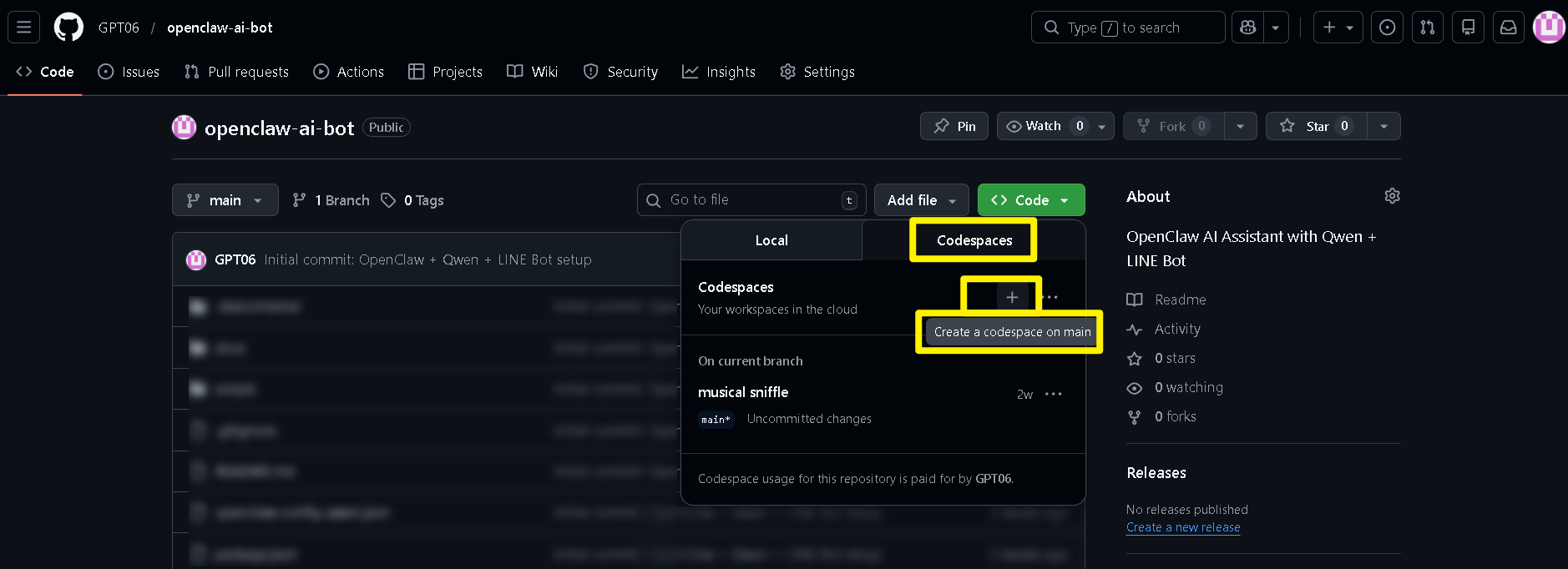Toggle Watch for this repository
Screen dimensions: 1568x569
click(x=1044, y=126)
